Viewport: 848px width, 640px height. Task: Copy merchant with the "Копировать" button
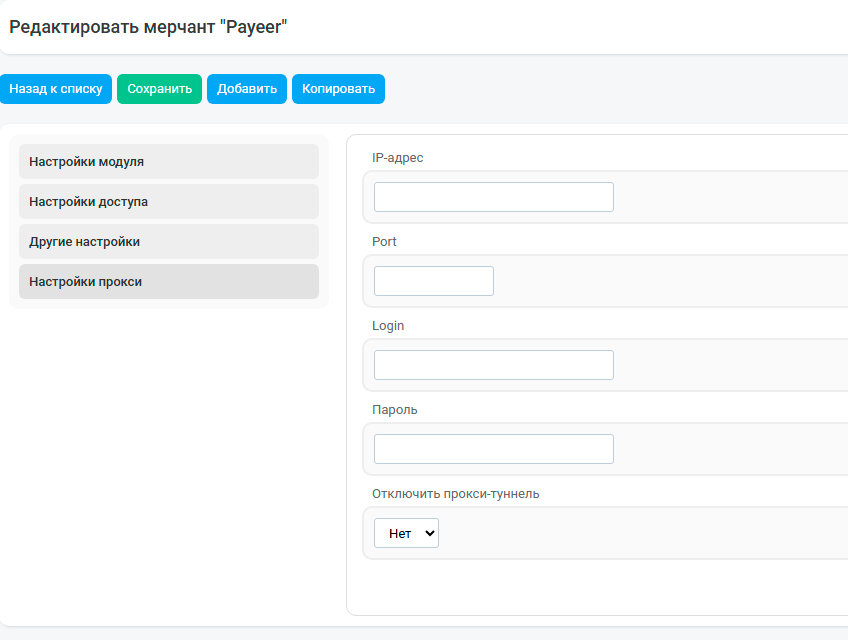coord(339,89)
